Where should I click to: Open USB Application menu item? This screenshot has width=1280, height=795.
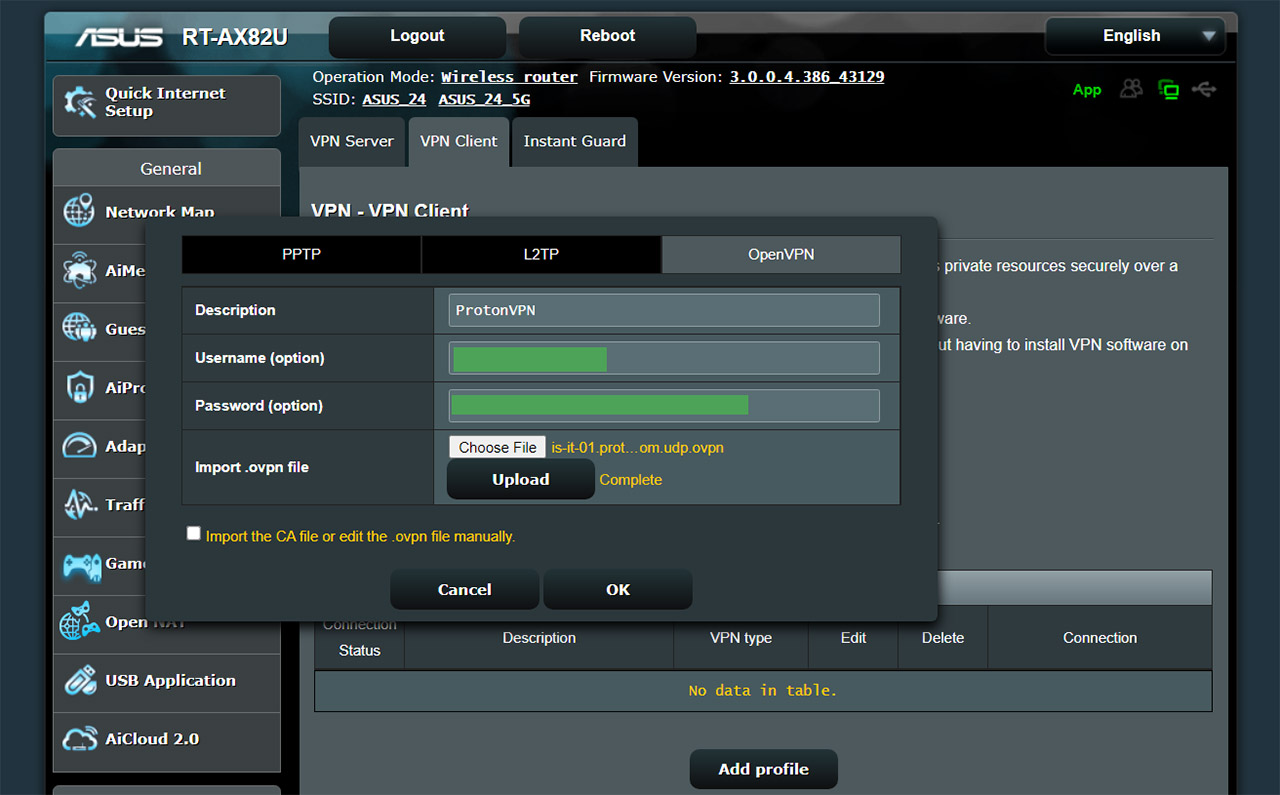click(x=167, y=681)
